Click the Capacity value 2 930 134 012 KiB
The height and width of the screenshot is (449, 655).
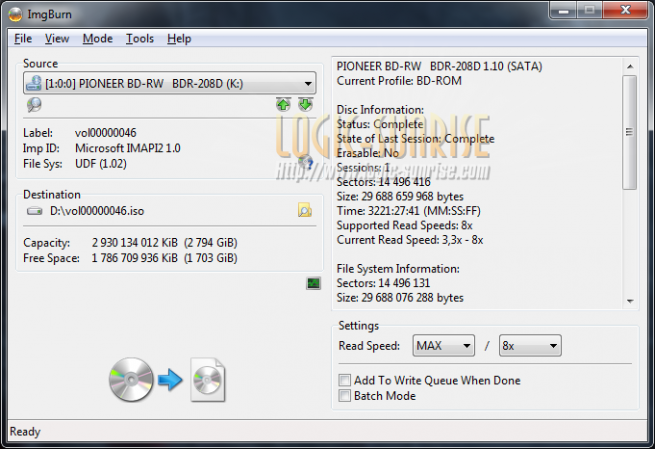(135, 243)
